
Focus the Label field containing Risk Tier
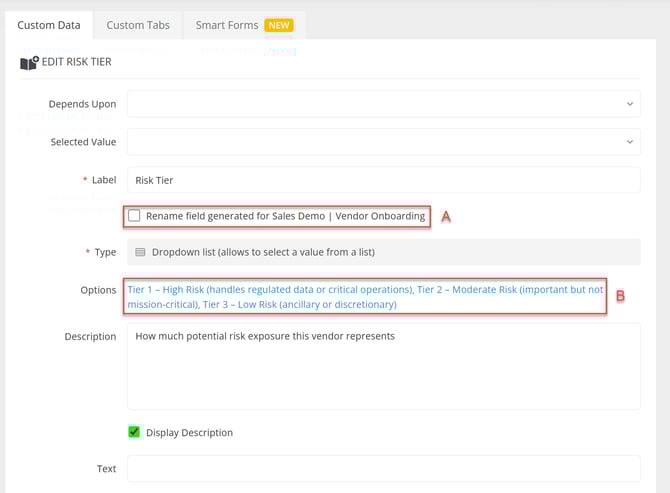(383, 180)
